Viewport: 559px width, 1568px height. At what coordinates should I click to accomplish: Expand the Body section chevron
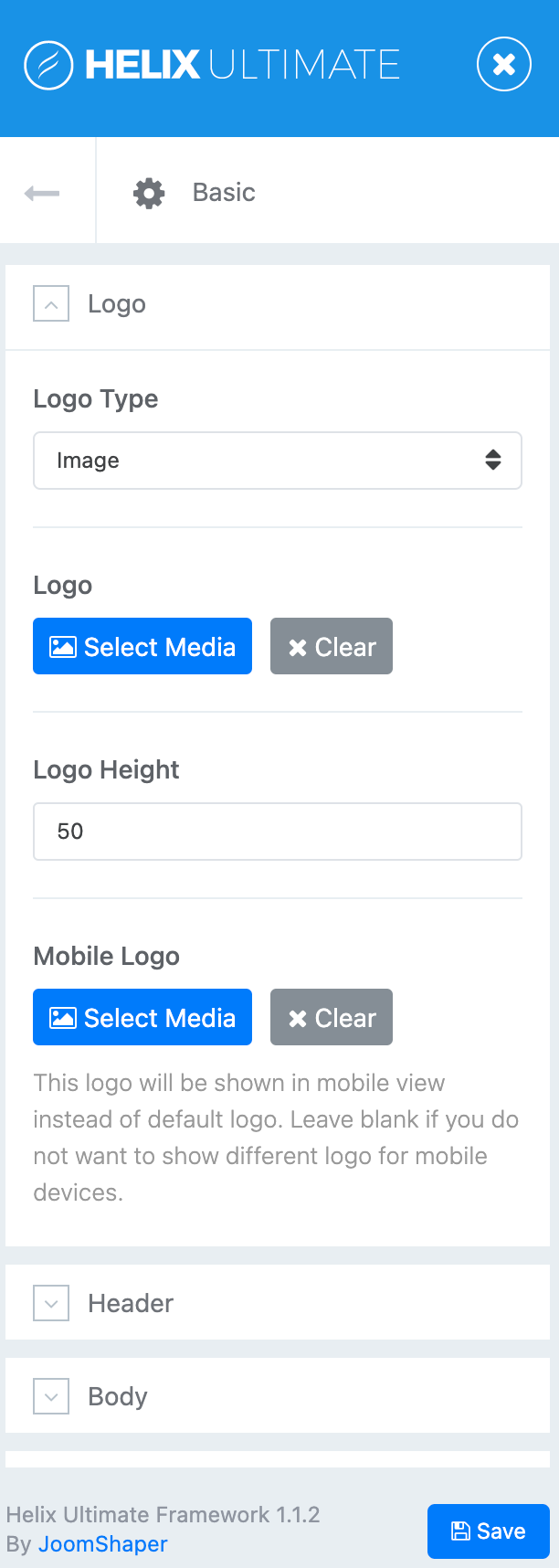(x=51, y=1397)
